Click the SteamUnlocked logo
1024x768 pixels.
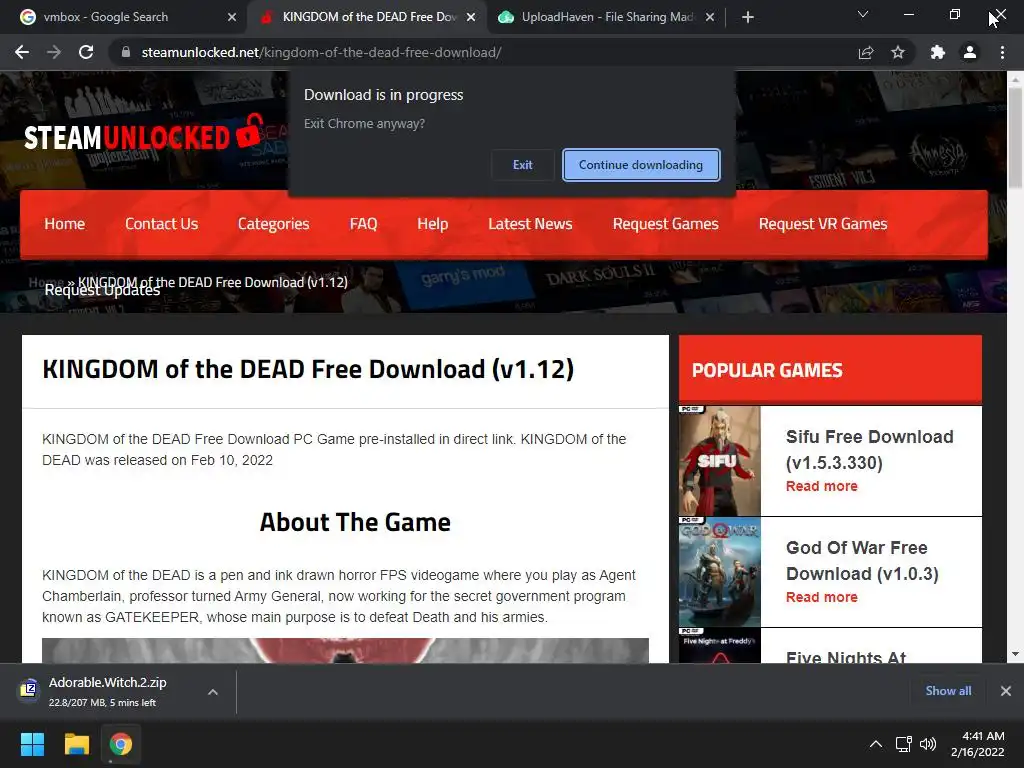(144, 133)
